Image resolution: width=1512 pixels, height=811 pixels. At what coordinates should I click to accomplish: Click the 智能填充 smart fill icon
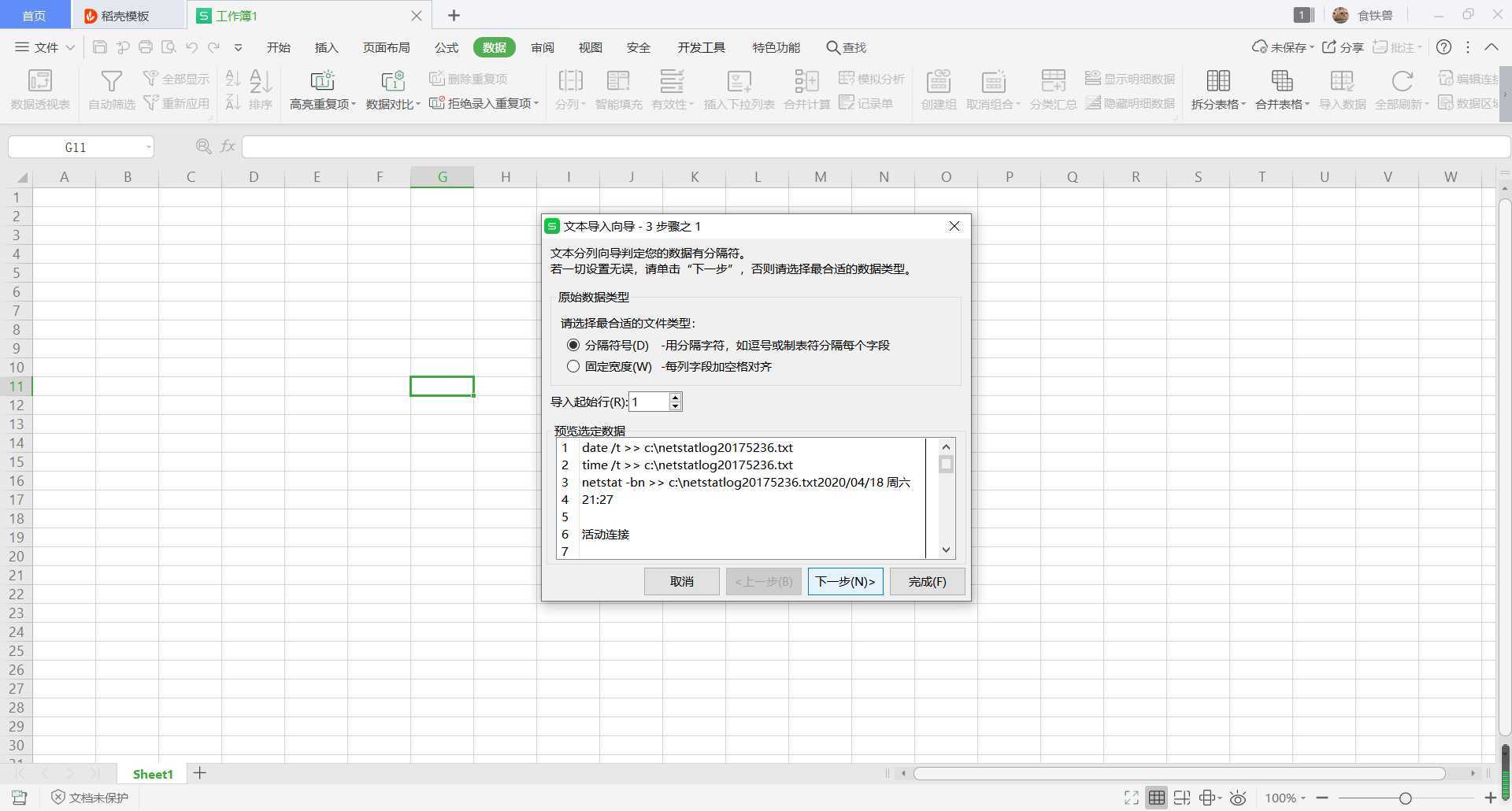pyautogui.click(x=618, y=81)
